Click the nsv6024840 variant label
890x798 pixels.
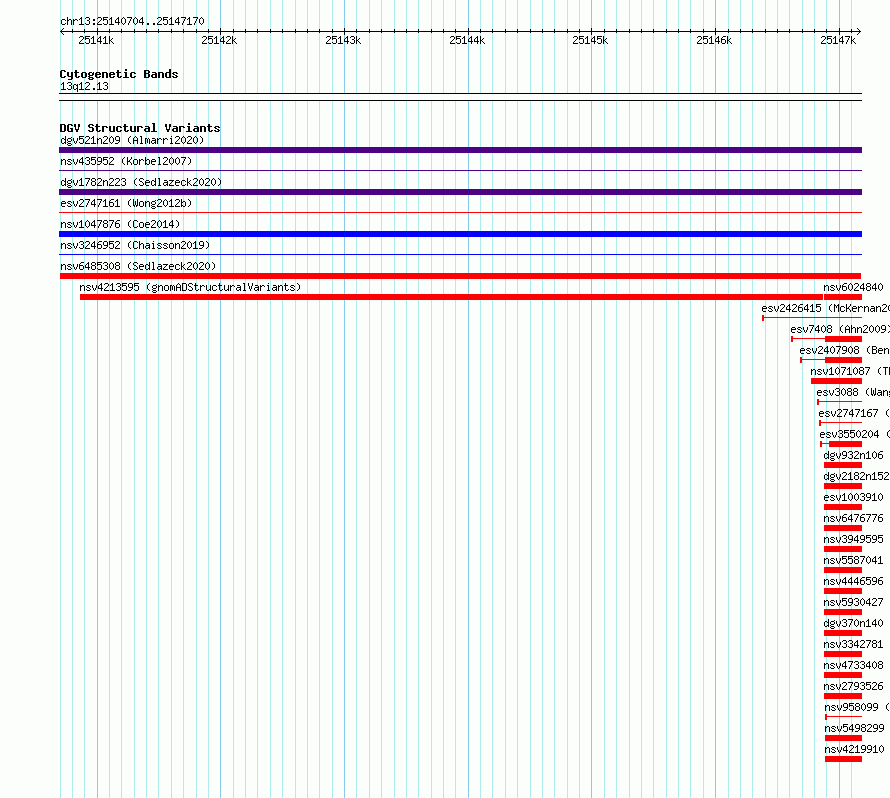click(x=853, y=287)
